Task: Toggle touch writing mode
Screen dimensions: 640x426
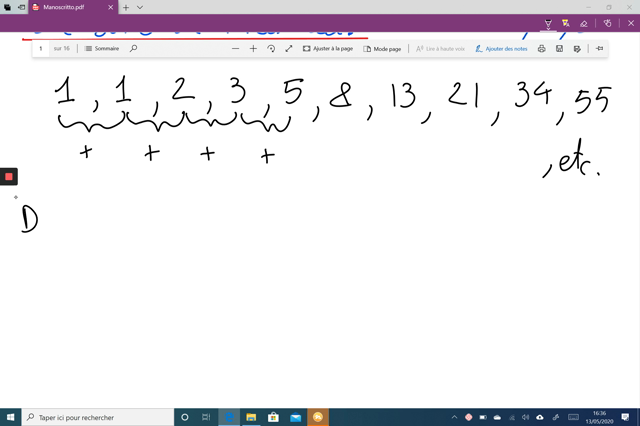Action: tap(607, 23)
